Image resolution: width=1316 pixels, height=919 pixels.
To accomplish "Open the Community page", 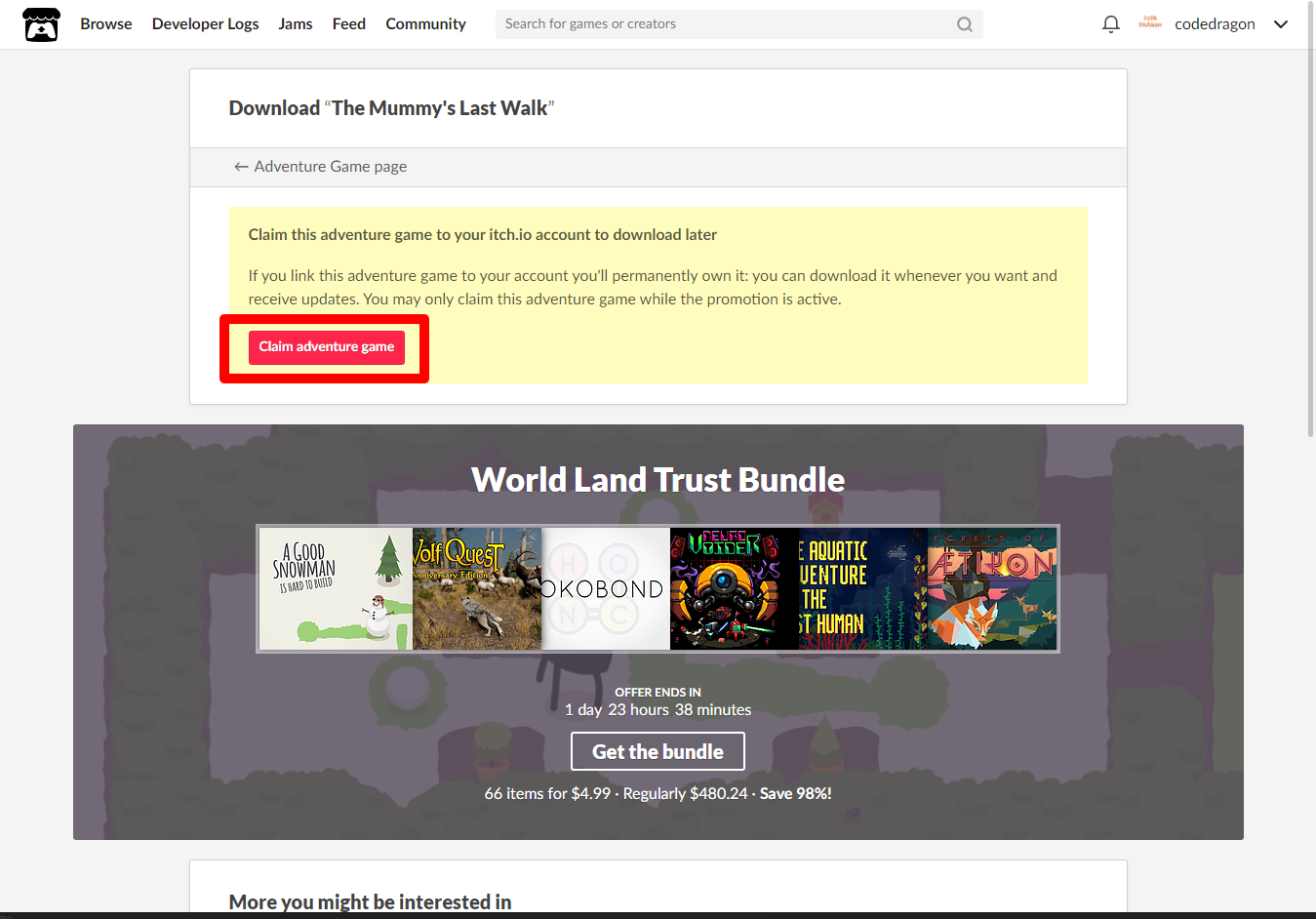I will point(425,23).
